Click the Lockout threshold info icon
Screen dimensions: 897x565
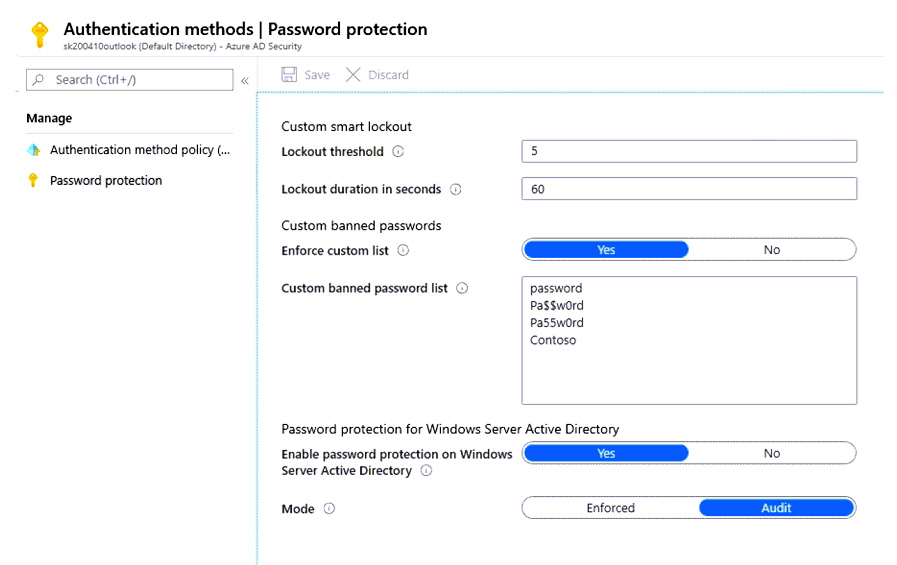point(398,152)
